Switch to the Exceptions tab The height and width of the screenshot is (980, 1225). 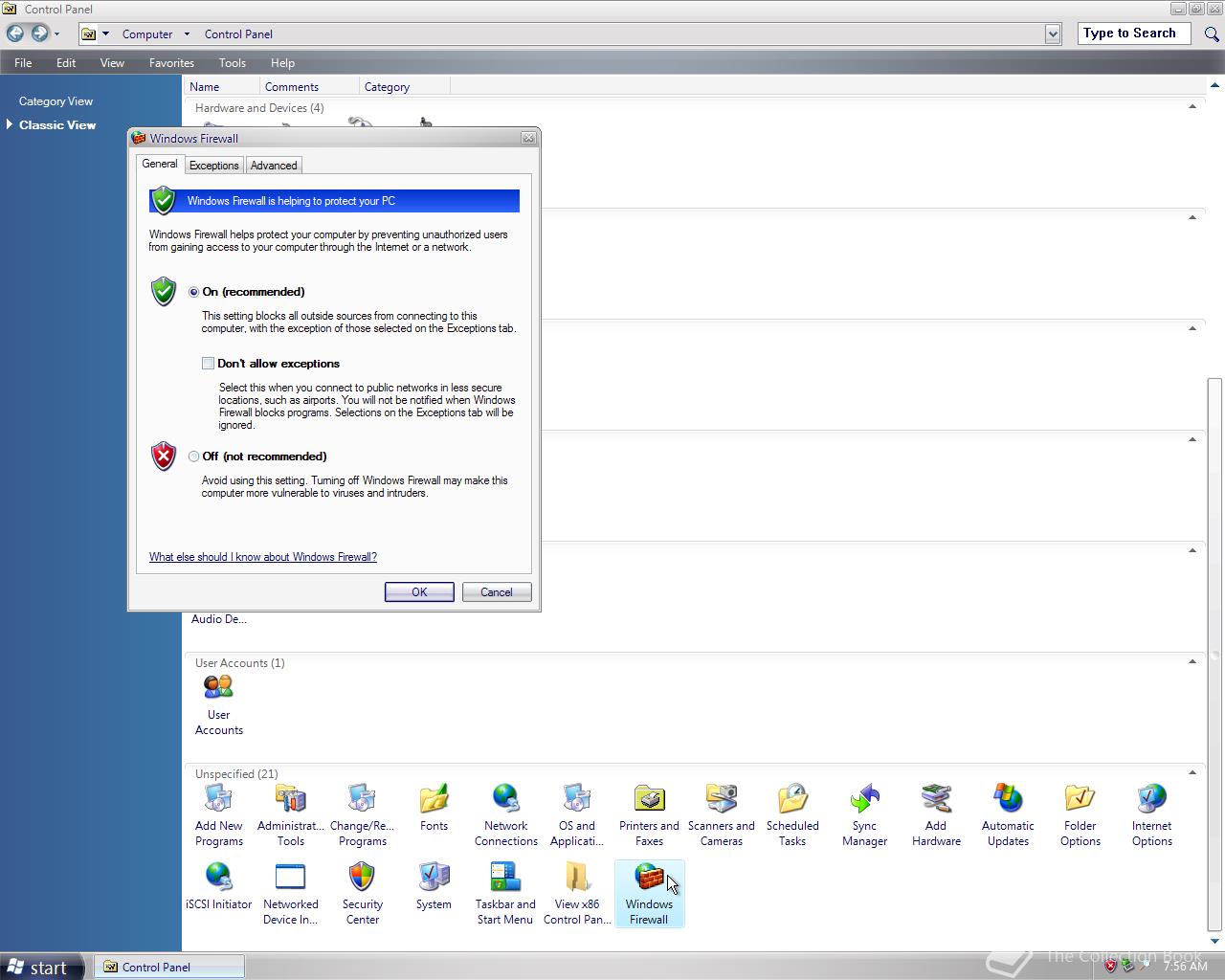pyautogui.click(x=213, y=166)
